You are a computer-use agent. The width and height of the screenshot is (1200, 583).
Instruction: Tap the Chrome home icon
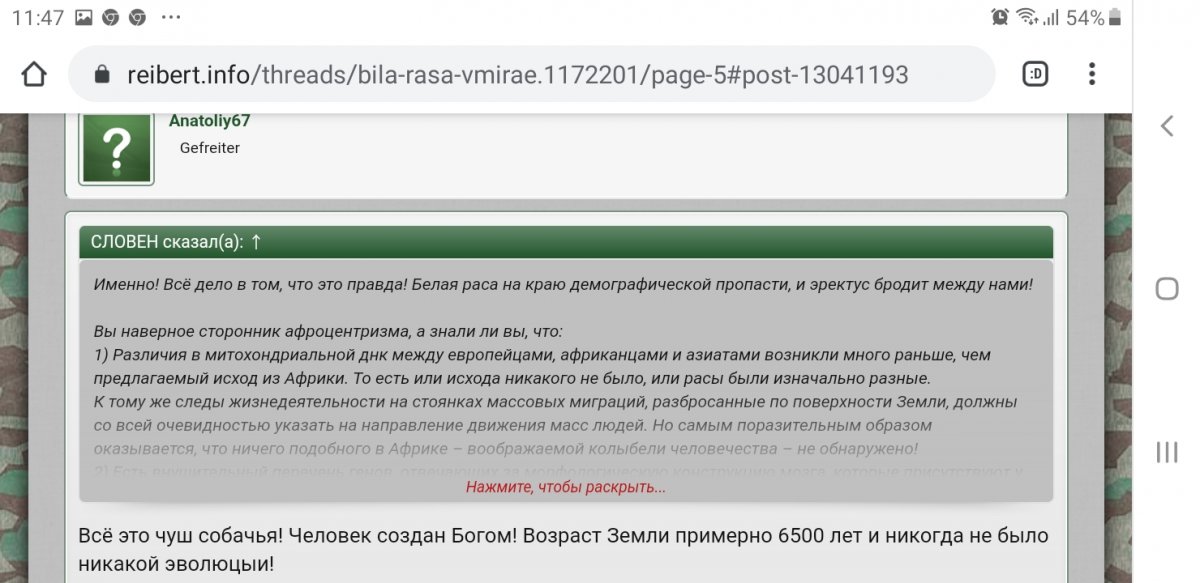[34, 74]
